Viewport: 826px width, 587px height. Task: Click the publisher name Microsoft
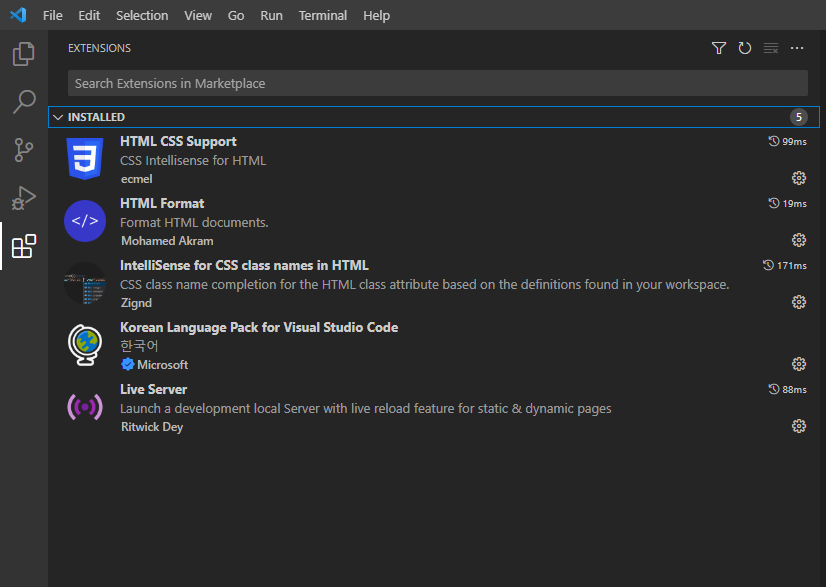pyautogui.click(x=163, y=365)
